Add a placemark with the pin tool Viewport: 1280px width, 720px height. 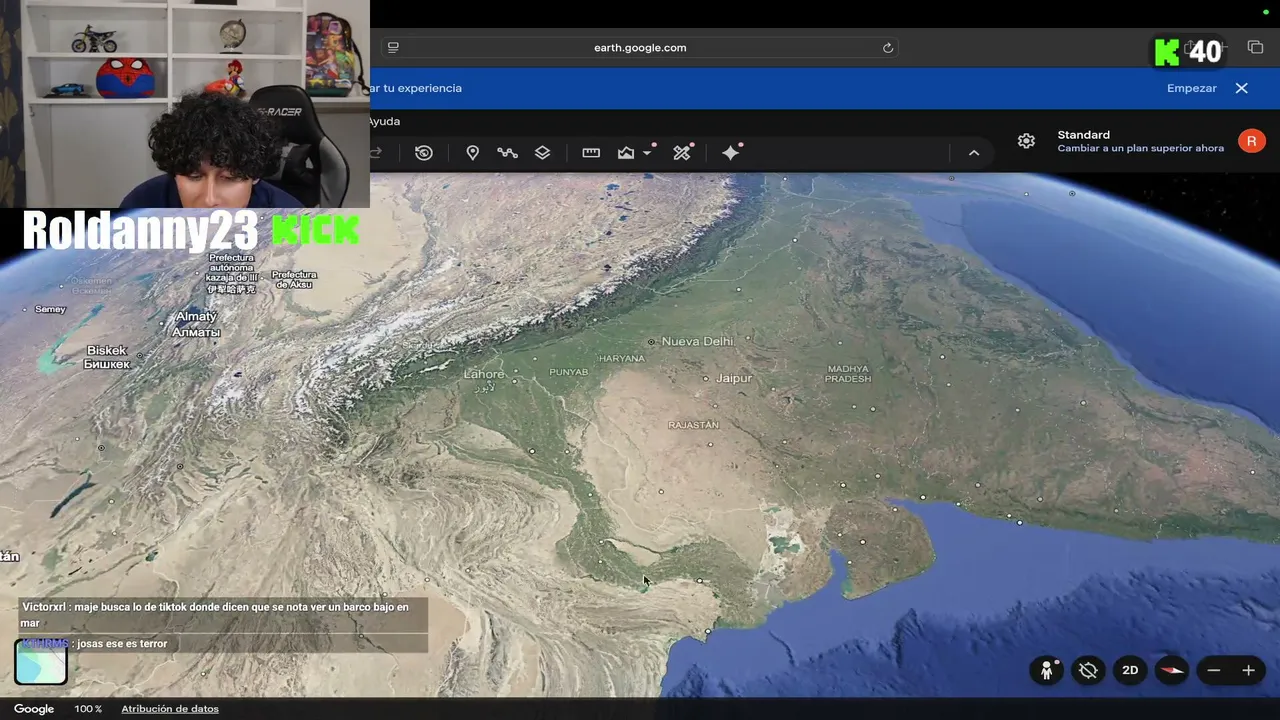(x=473, y=153)
